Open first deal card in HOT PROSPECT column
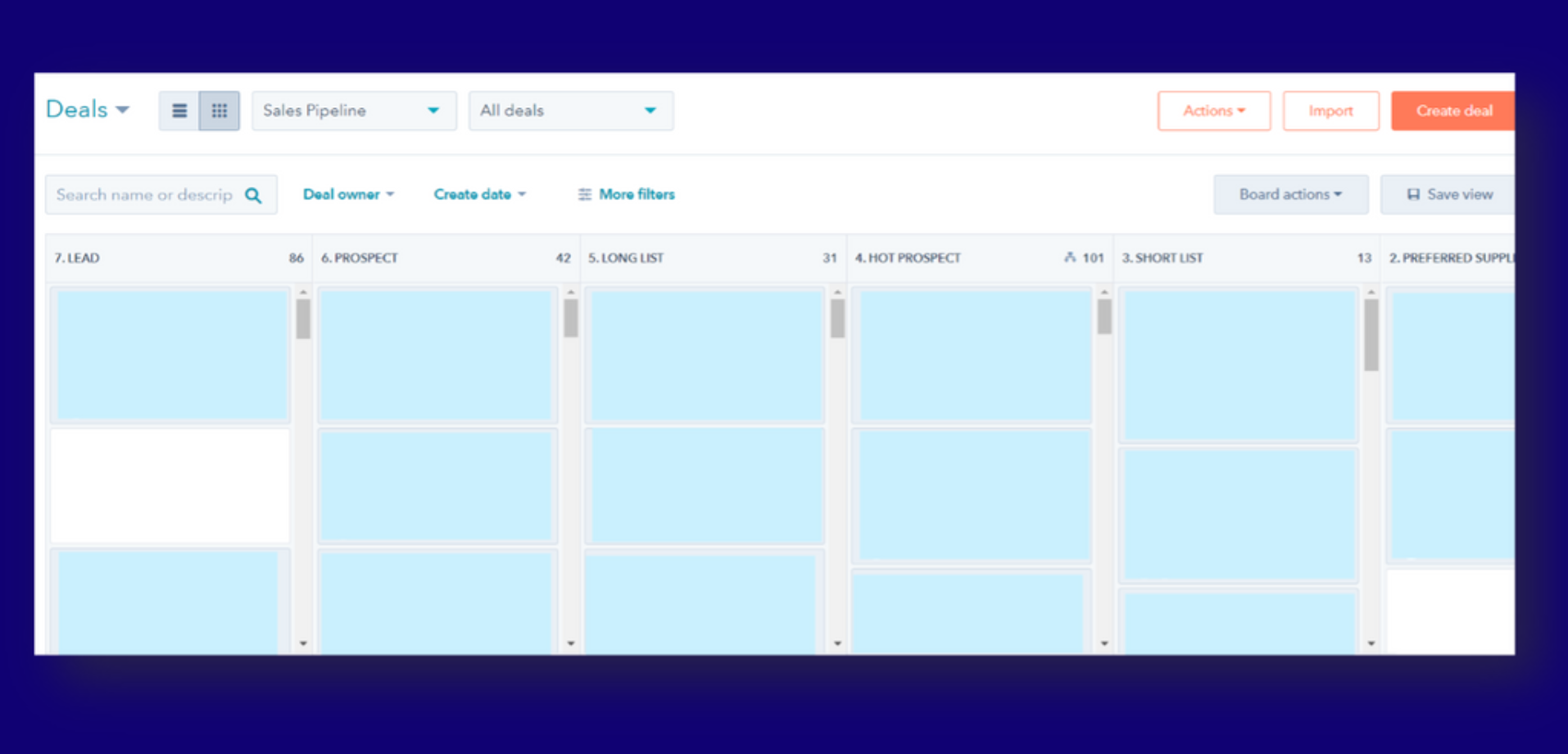1568x754 pixels. click(972, 354)
